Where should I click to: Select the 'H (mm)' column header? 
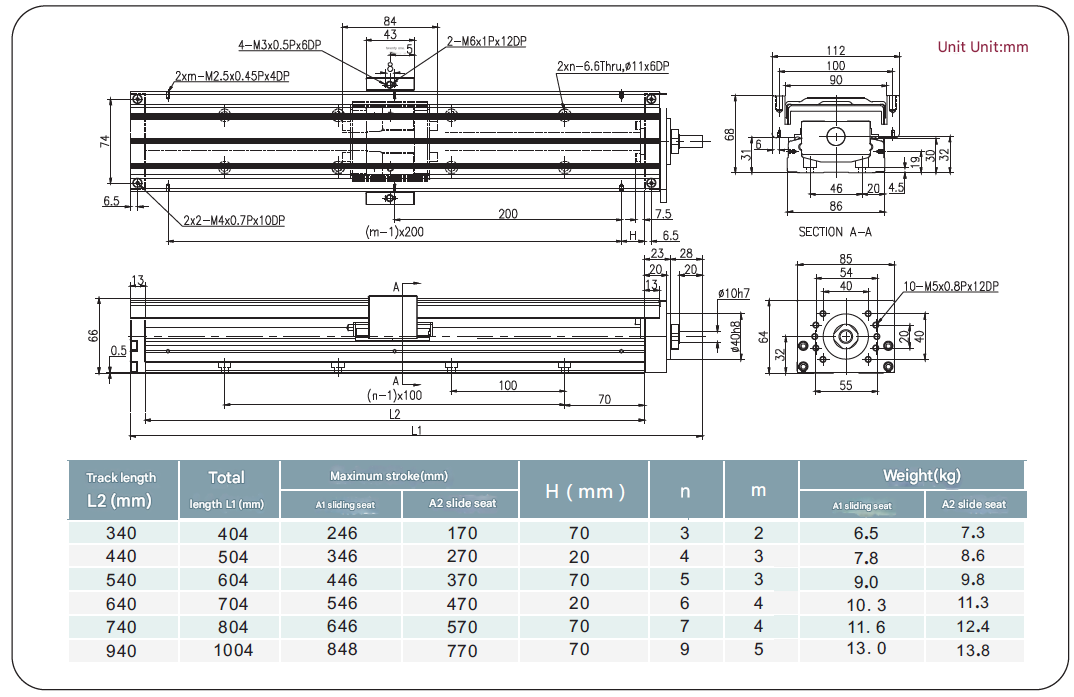click(x=585, y=491)
